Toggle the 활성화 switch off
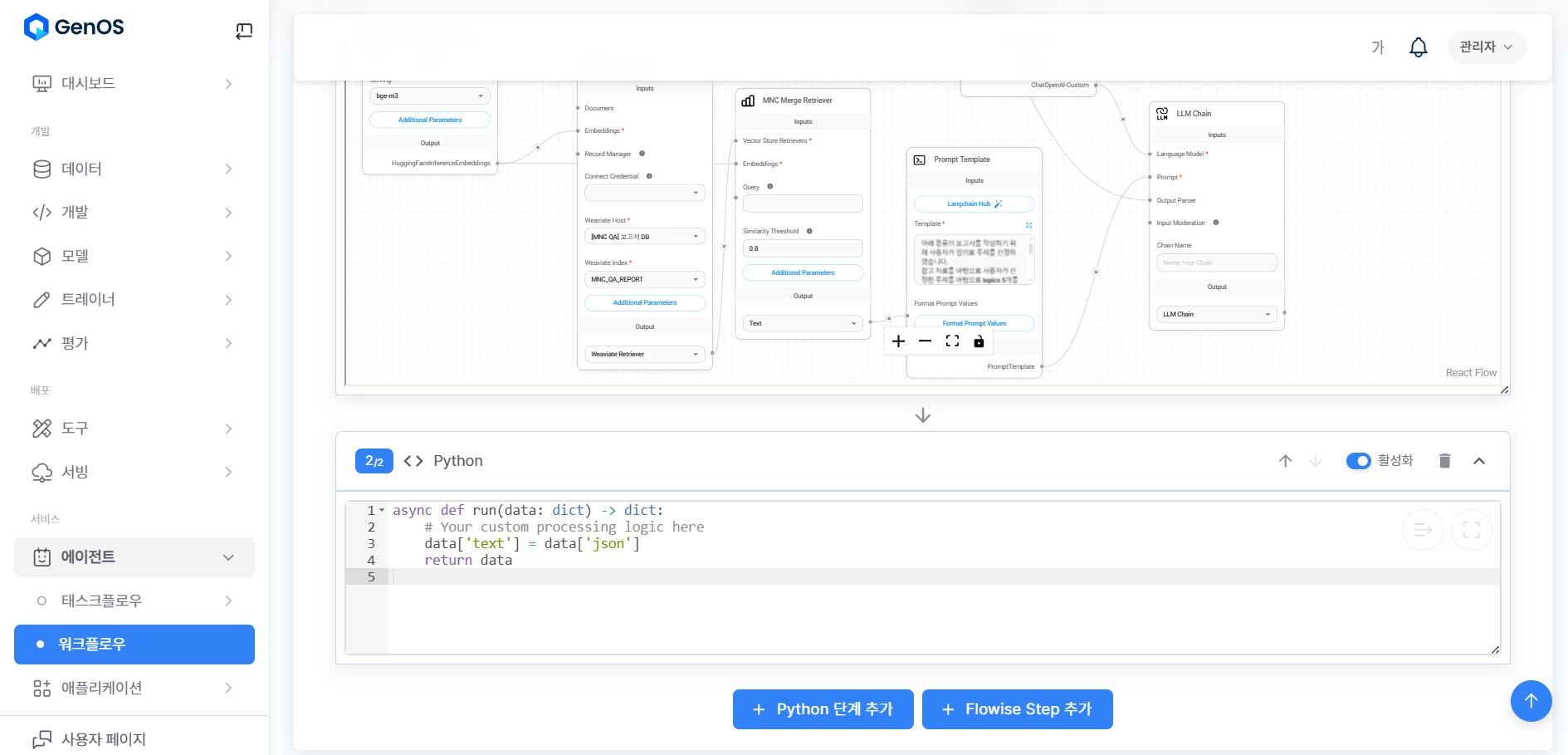Viewport: 1568px width, 755px height. [1358, 461]
